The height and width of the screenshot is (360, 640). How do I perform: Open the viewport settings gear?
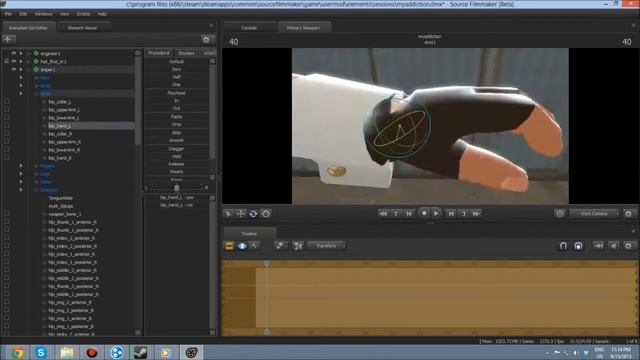click(628, 213)
